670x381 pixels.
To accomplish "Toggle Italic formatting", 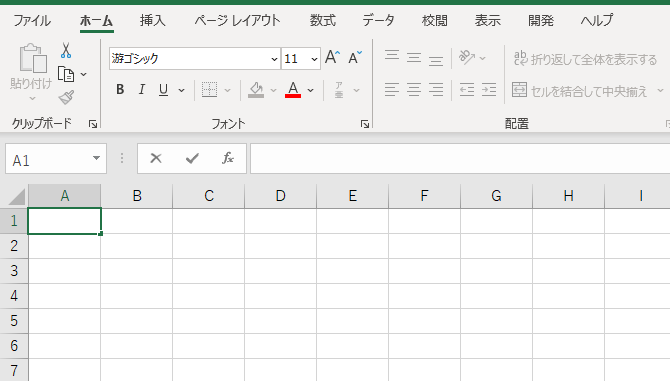I will [141, 90].
